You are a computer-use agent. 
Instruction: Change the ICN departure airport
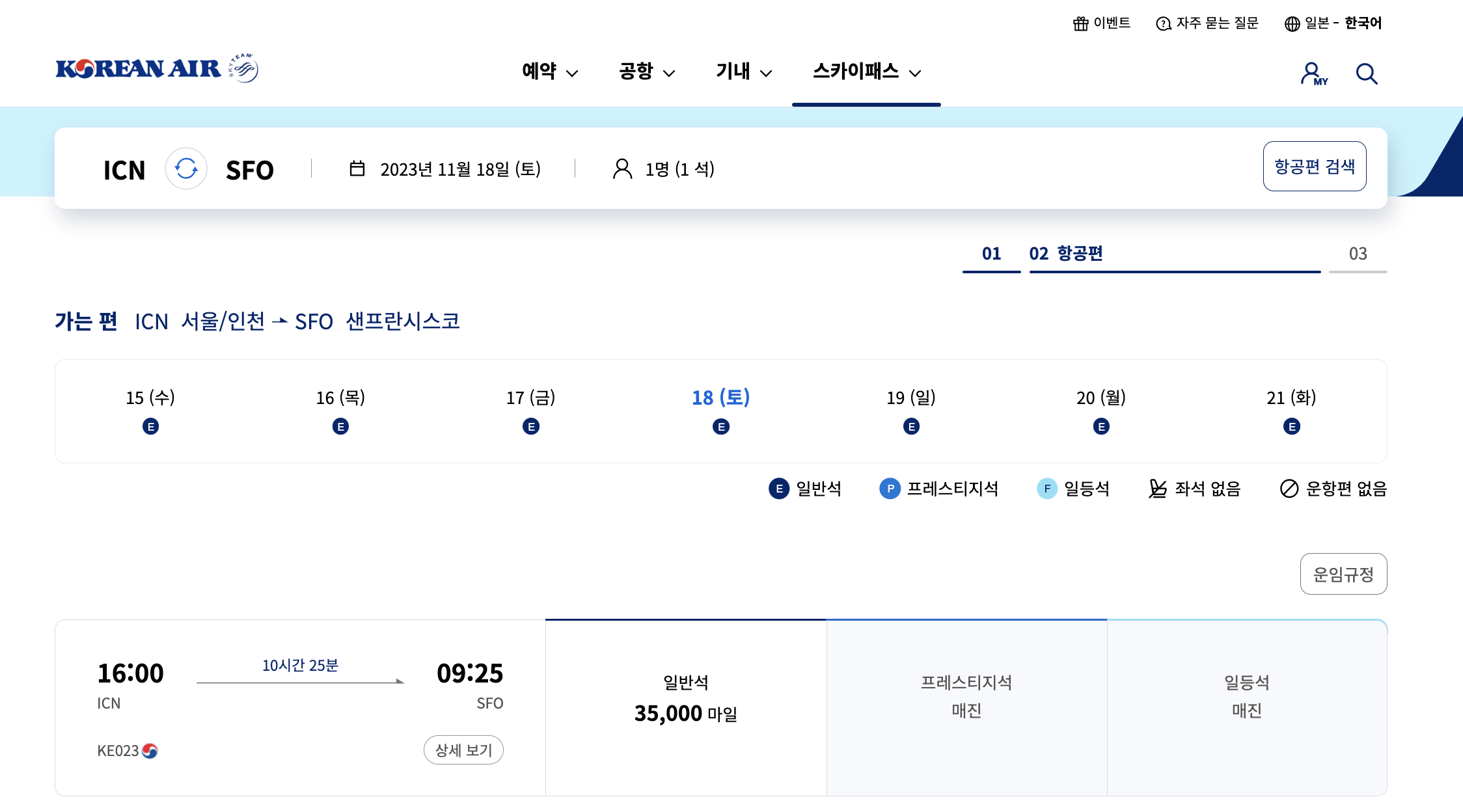click(124, 170)
